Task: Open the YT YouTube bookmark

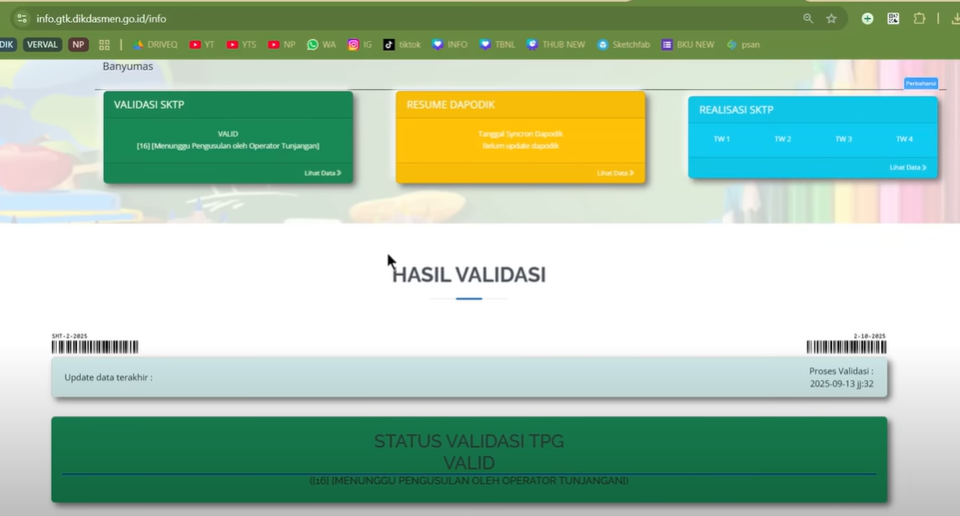Action: tap(201, 45)
